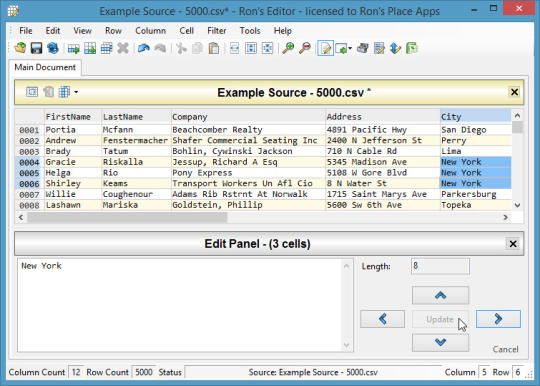Open the Filter menu
The height and width of the screenshot is (386, 540).
217,31
